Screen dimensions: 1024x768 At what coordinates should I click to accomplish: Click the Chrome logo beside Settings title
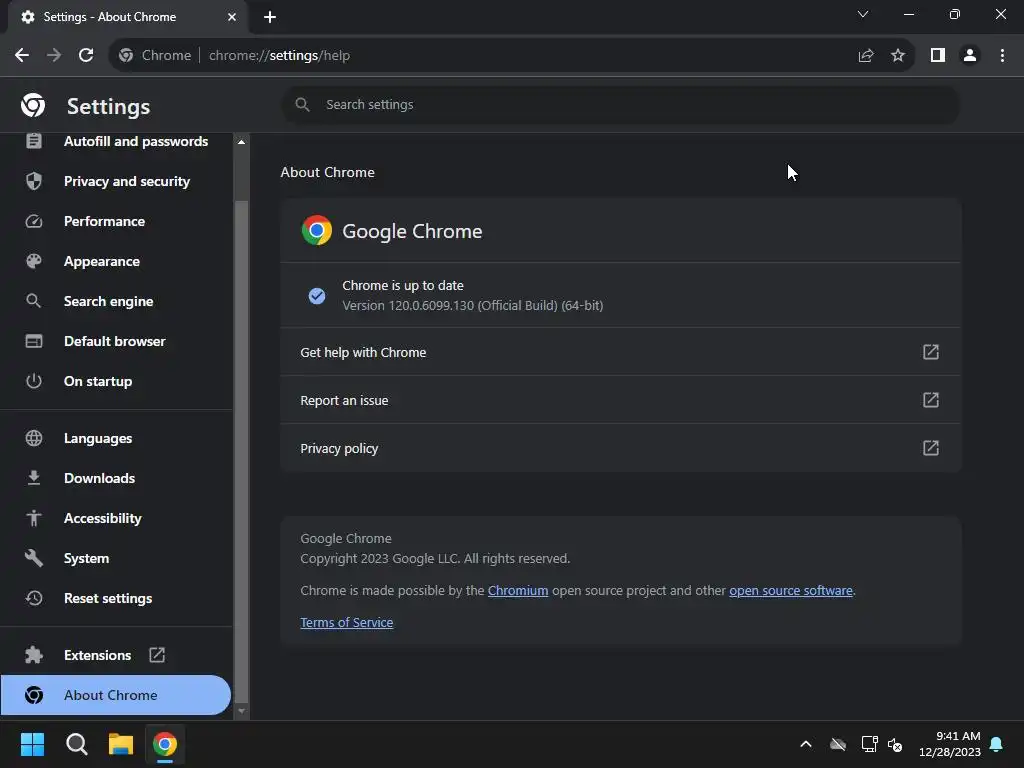(33, 105)
